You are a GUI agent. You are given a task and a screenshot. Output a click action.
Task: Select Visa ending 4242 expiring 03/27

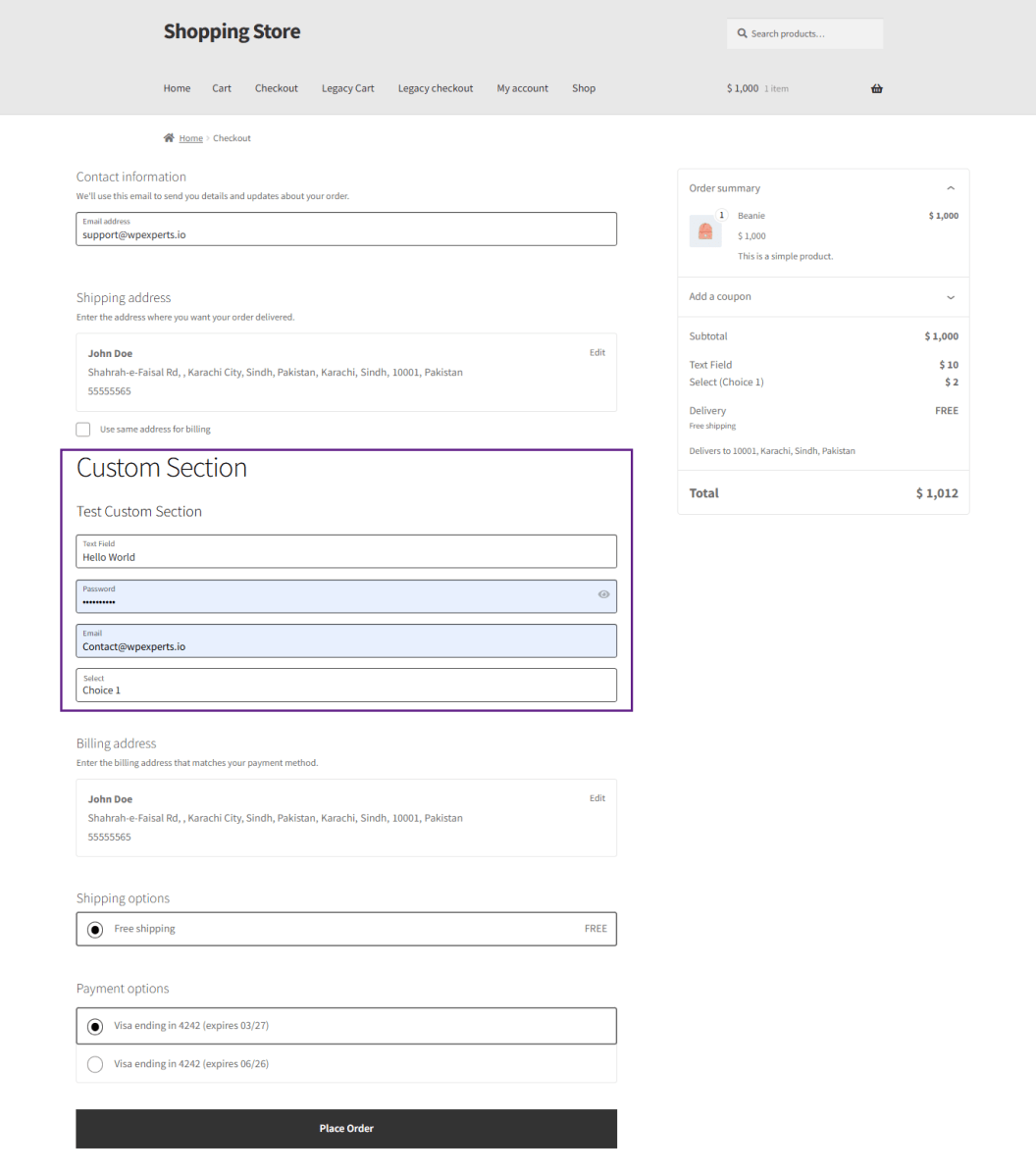point(95,1026)
